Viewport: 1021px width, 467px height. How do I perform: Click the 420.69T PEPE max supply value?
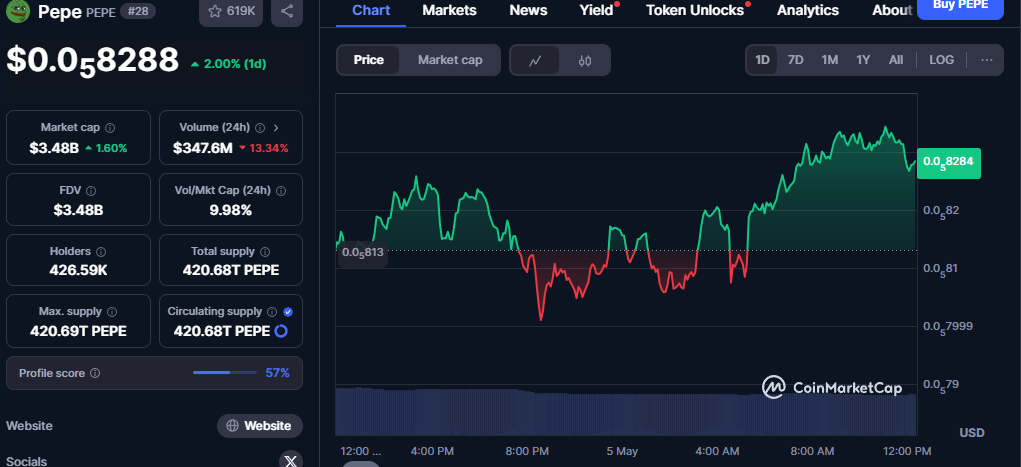pos(78,331)
